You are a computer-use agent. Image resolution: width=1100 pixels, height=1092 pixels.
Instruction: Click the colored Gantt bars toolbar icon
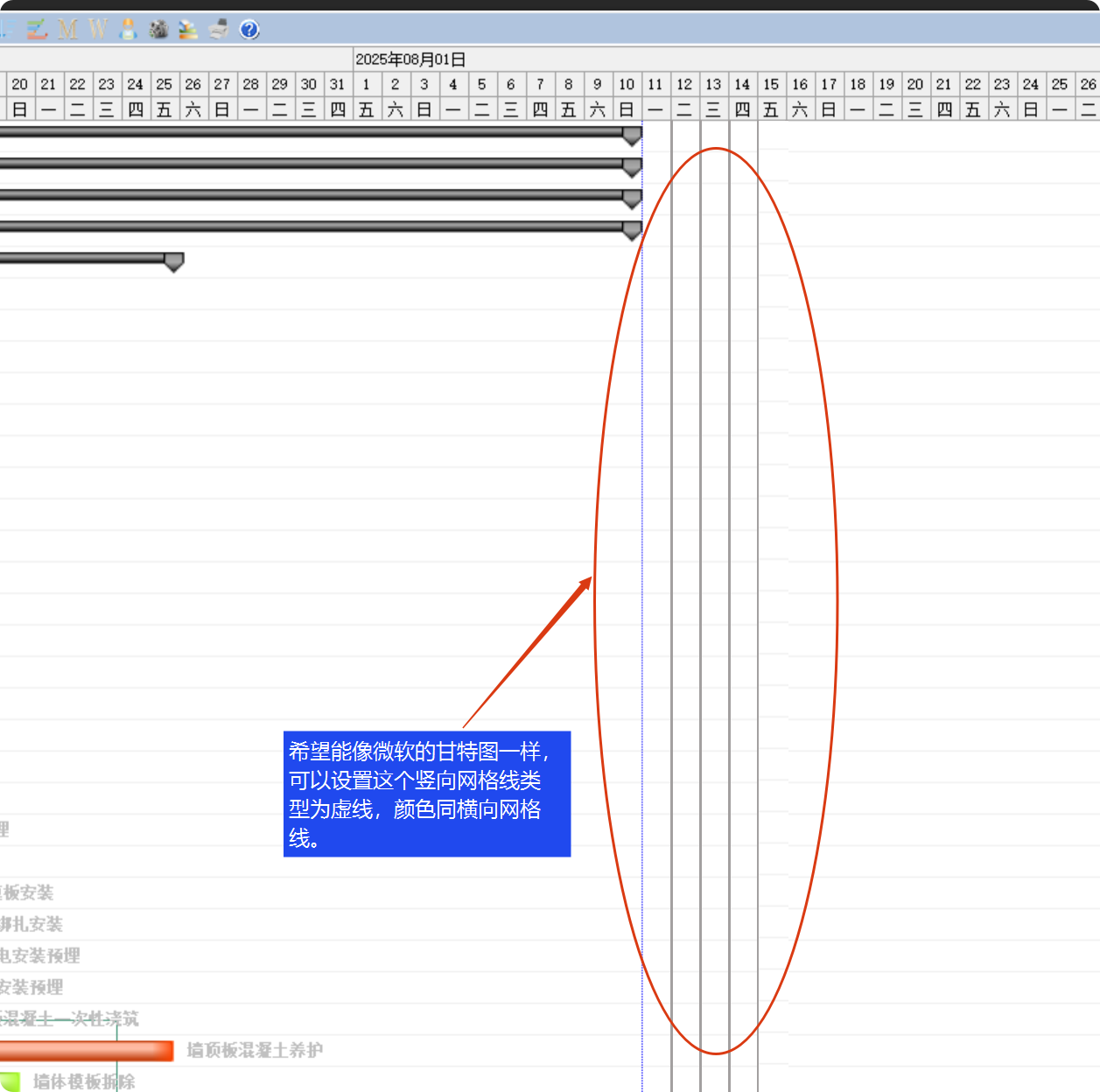pyautogui.click(x=38, y=30)
